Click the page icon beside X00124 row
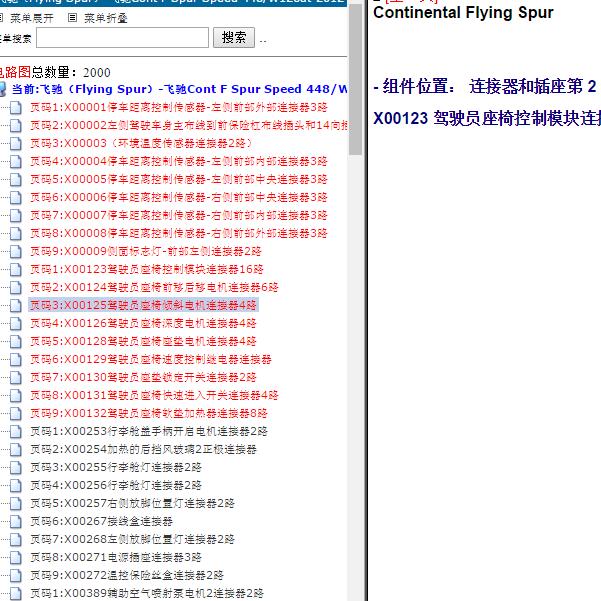601x601 pixels. pos(16,288)
